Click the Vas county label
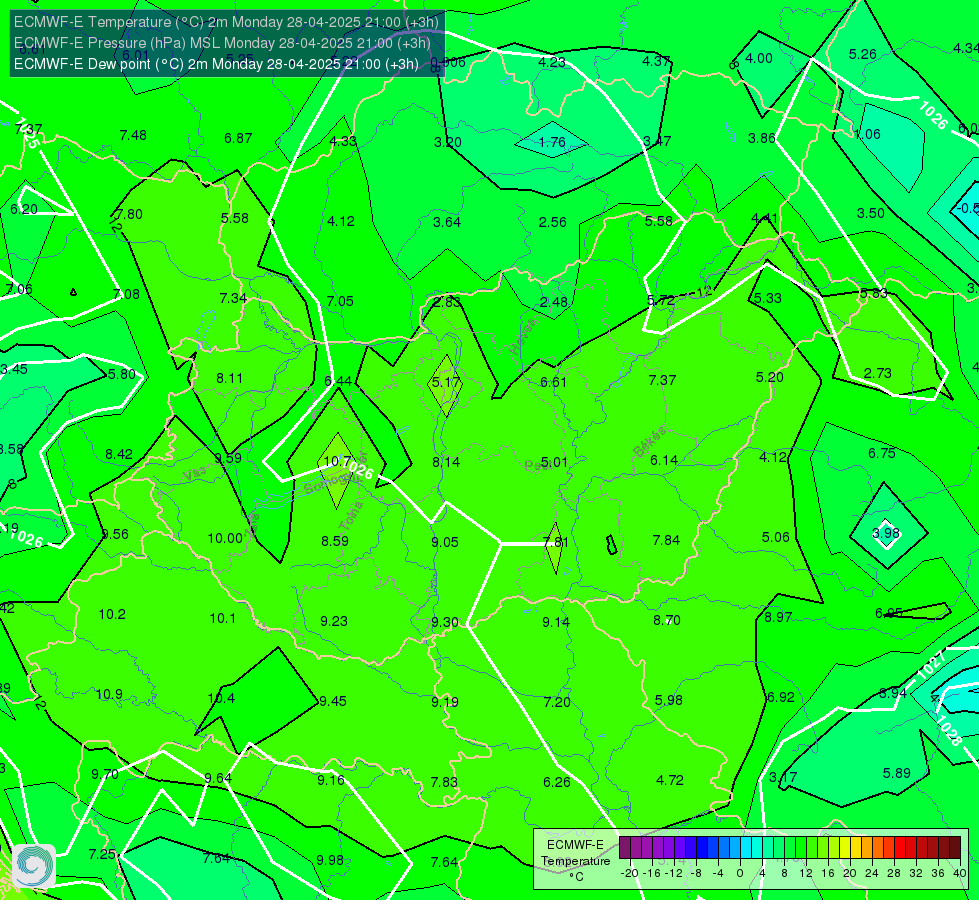Viewport: 979px width, 900px height. click(x=195, y=474)
